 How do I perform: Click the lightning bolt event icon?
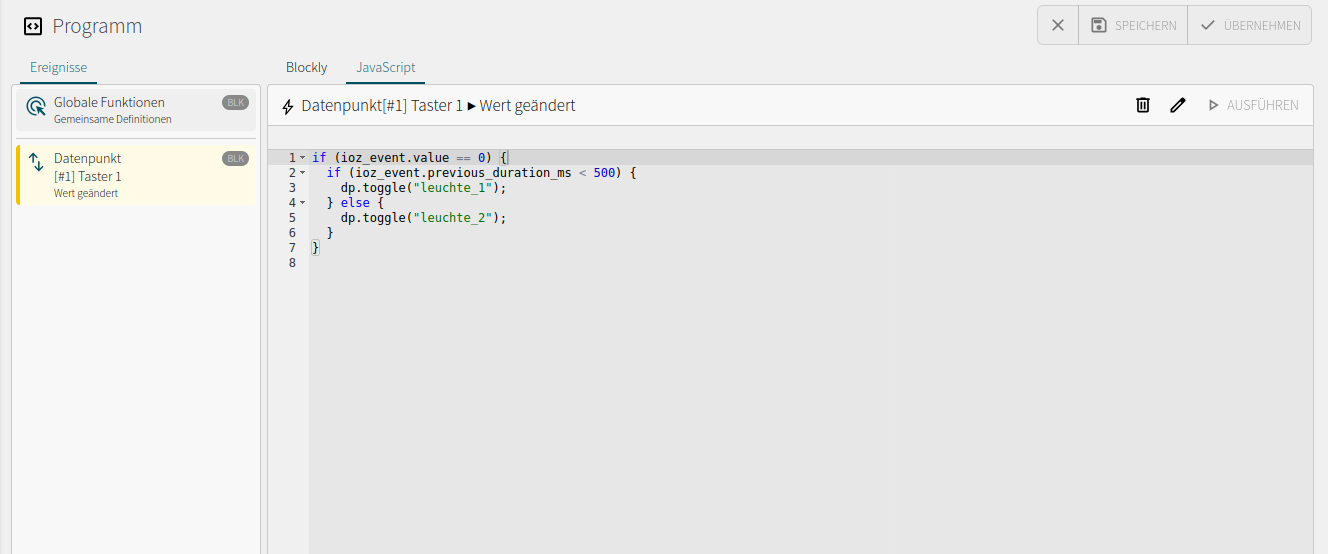(288, 106)
